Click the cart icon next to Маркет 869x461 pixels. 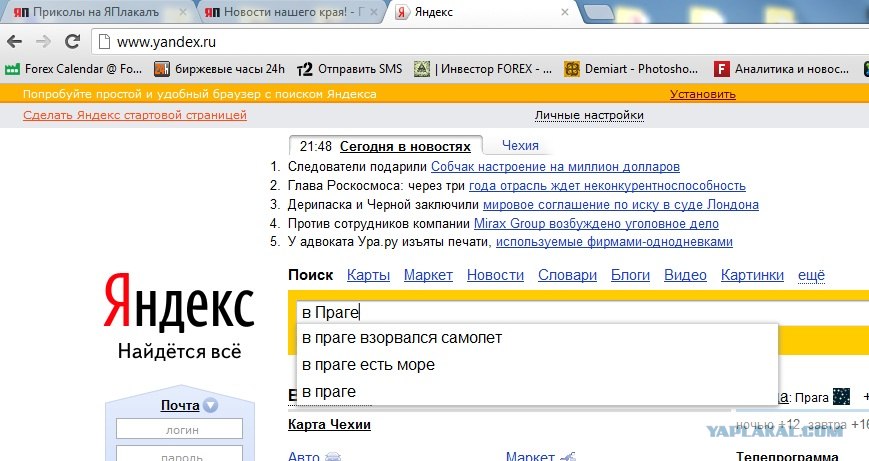(568, 457)
